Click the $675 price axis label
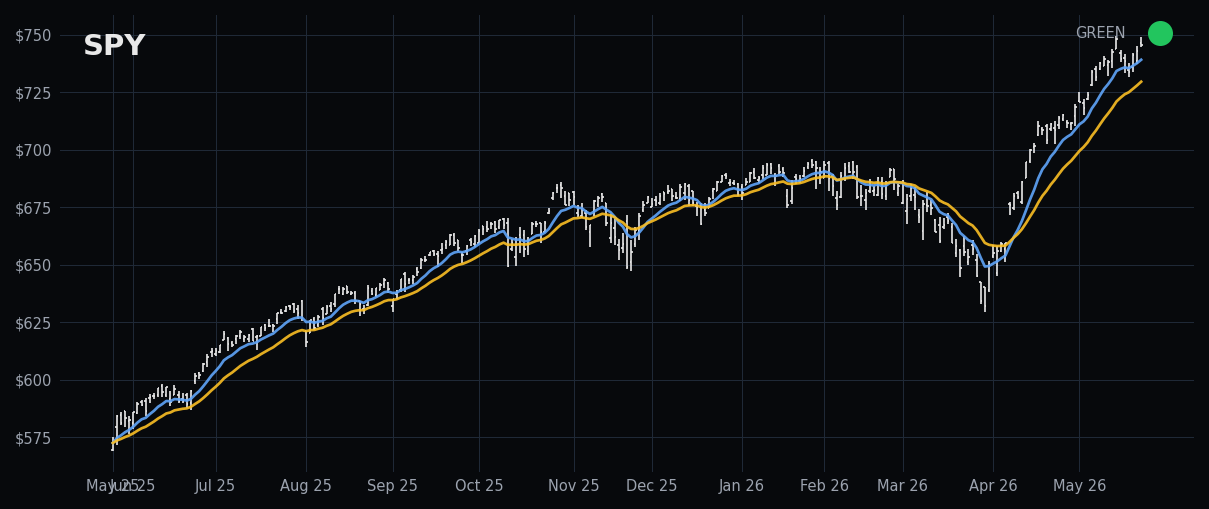Viewport: 1209px width, 509px height. pos(33,207)
